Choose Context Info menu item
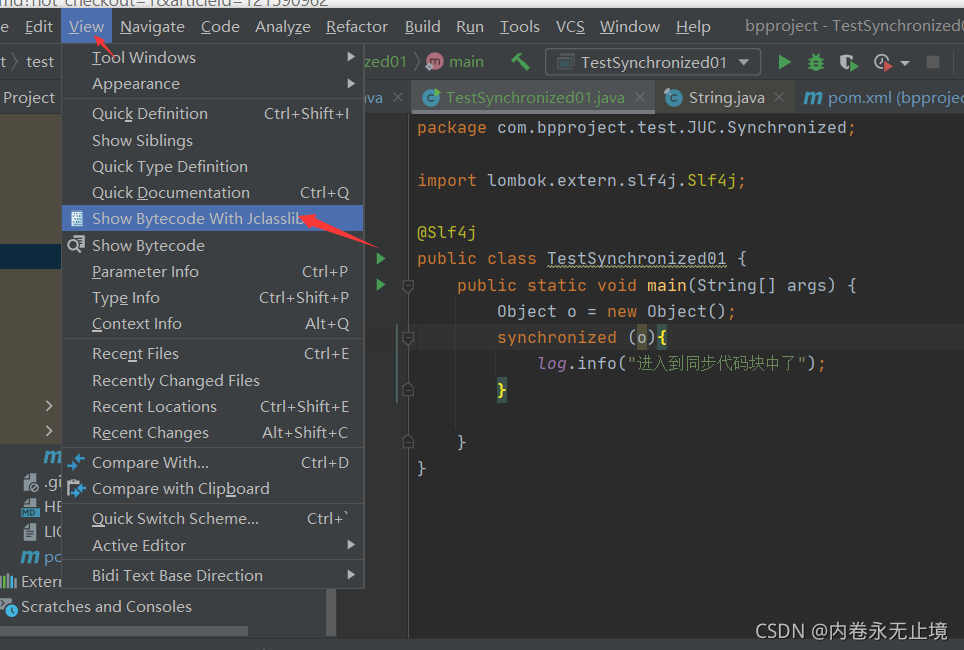The width and height of the screenshot is (964, 650). tap(213, 323)
